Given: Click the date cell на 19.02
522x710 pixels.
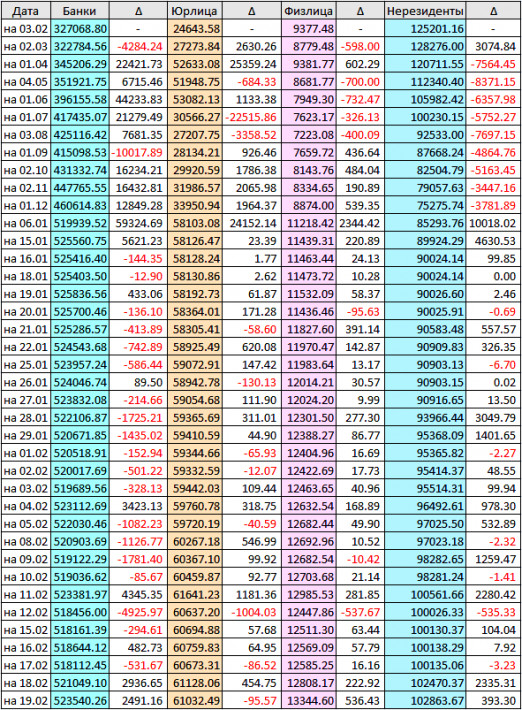Looking at the screenshot, I should pyautogui.click(x=25, y=701).
